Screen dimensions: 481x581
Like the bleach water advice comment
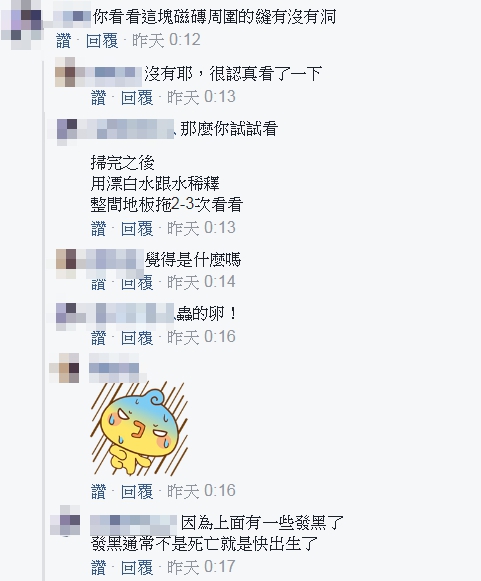point(98,228)
